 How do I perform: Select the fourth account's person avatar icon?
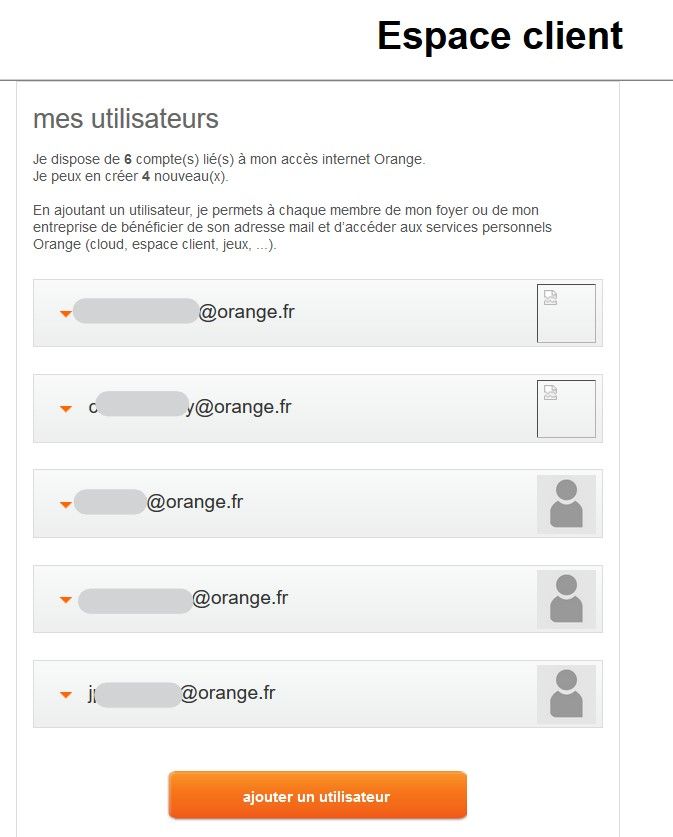click(x=566, y=599)
